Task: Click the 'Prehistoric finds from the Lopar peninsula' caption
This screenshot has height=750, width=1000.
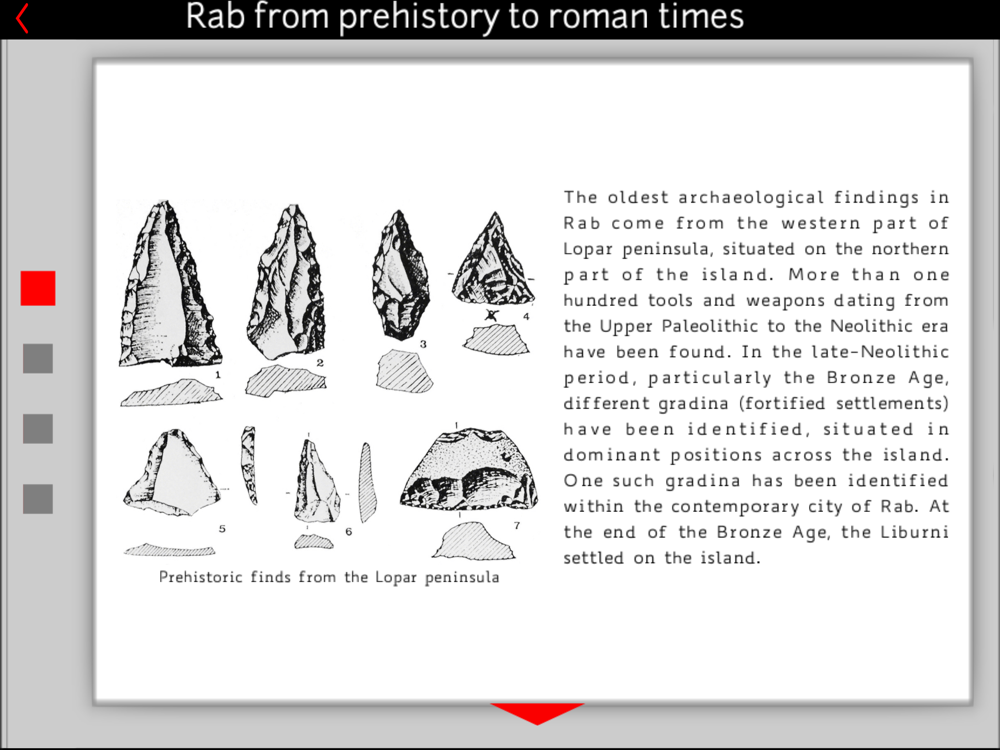Action: [329, 577]
